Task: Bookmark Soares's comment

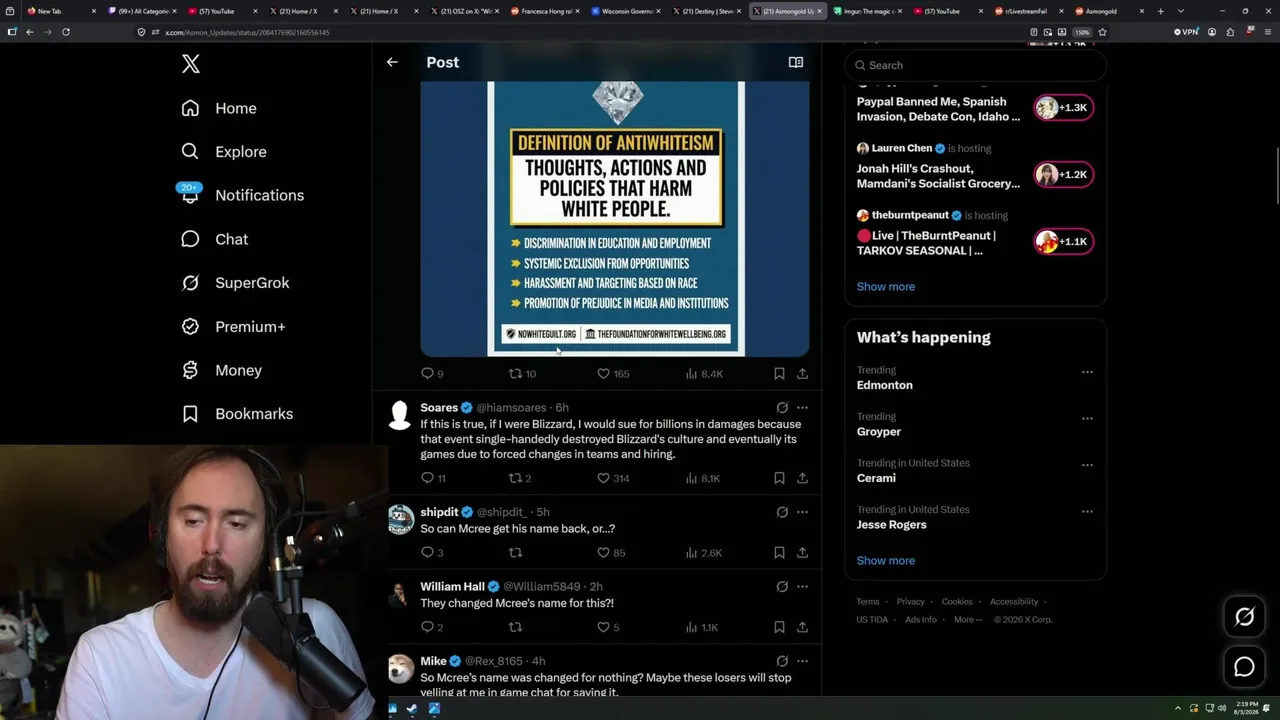Action: coord(779,478)
